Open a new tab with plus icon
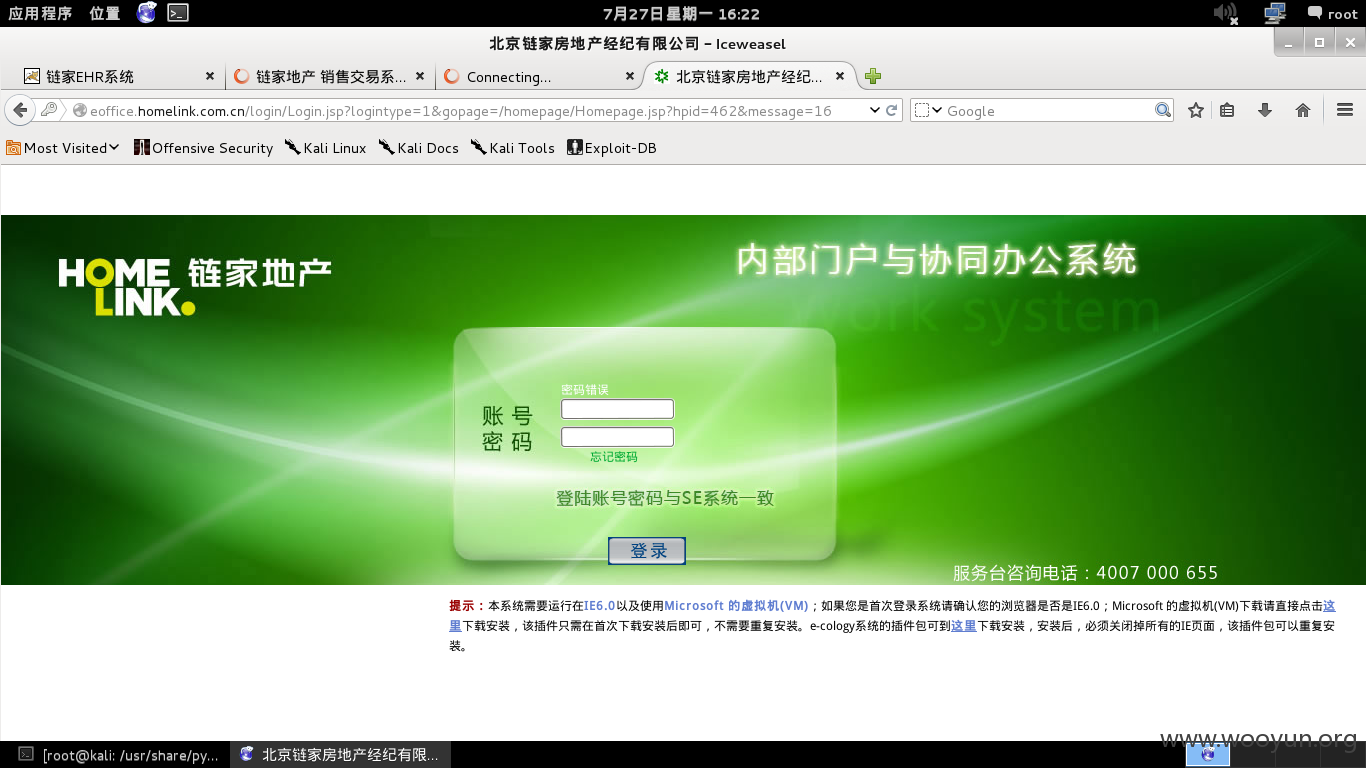 [x=873, y=76]
